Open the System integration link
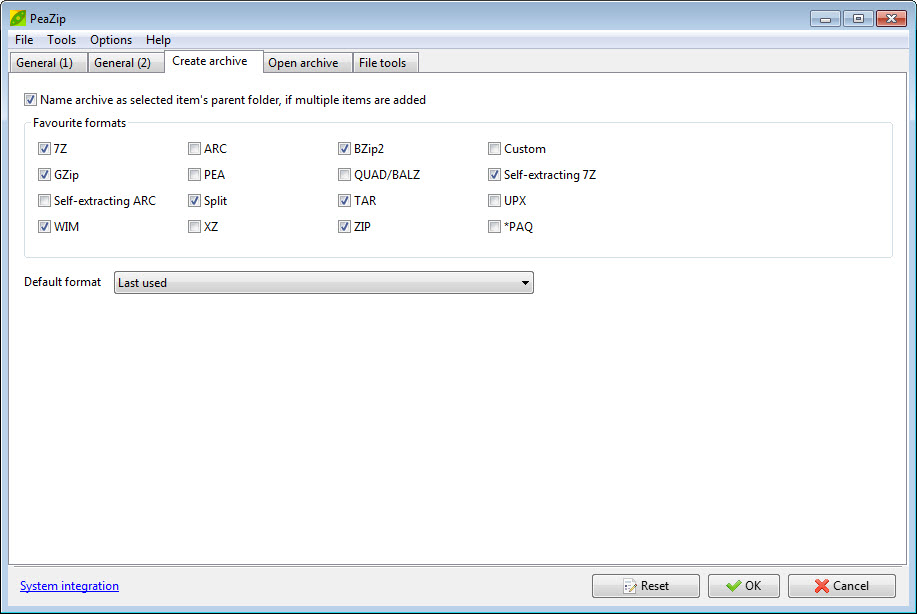The image size is (917, 614). (x=69, y=585)
